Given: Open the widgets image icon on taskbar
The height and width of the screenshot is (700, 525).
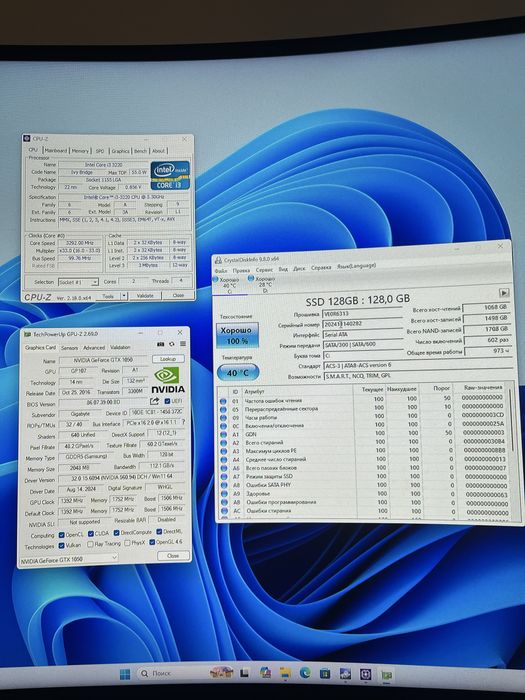Looking at the screenshot, I should pos(222,672).
